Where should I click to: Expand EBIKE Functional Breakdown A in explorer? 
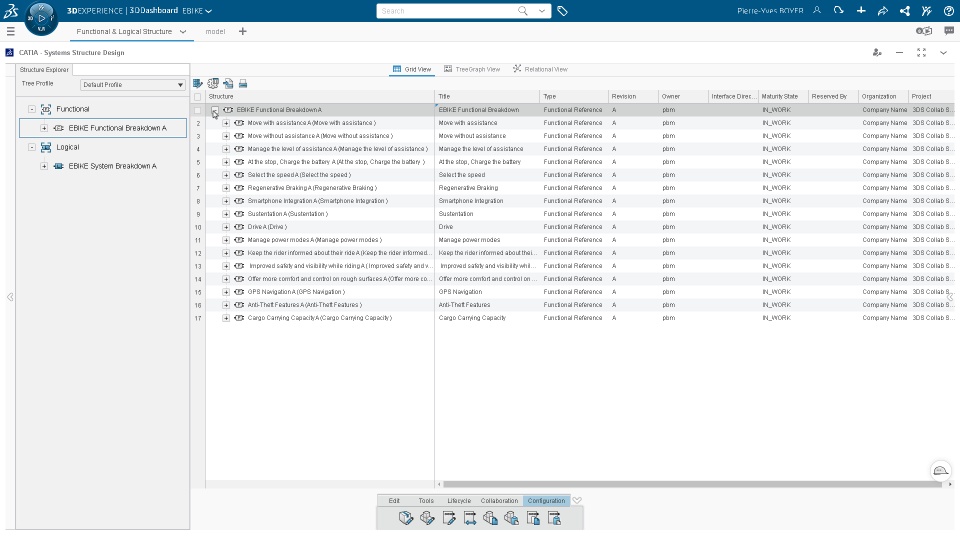click(x=44, y=128)
